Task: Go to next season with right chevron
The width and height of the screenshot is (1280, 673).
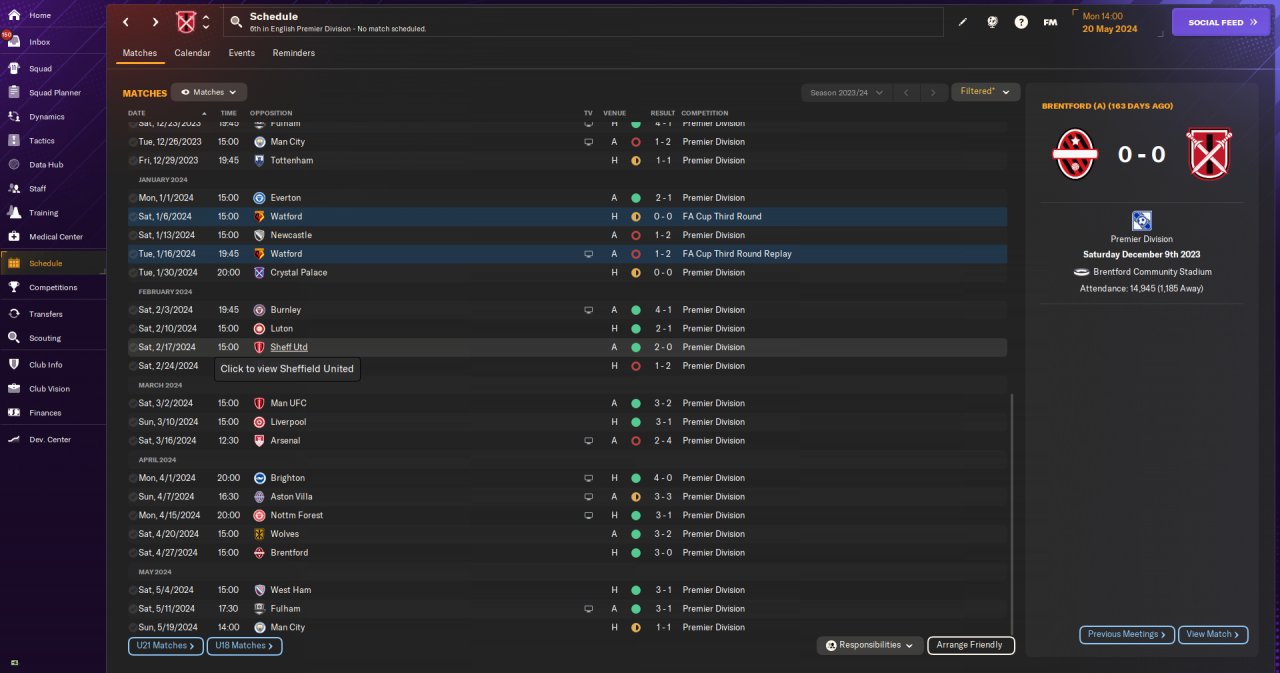Action: pyautogui.click(x=934, y=92)
